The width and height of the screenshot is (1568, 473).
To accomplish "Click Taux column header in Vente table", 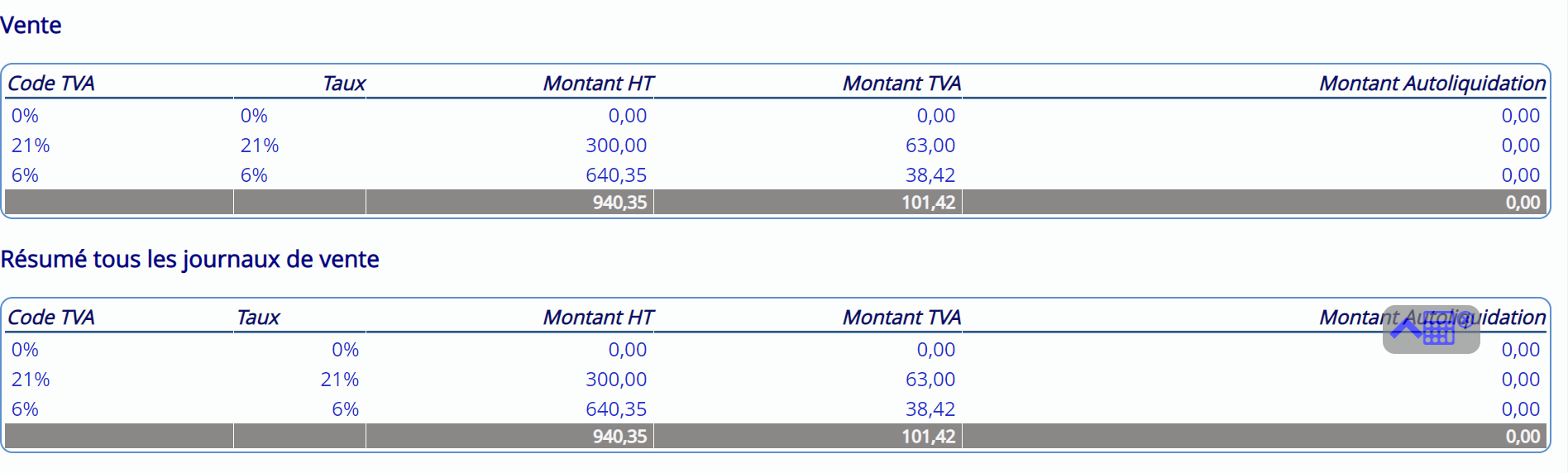I will [x=343, y=84].
